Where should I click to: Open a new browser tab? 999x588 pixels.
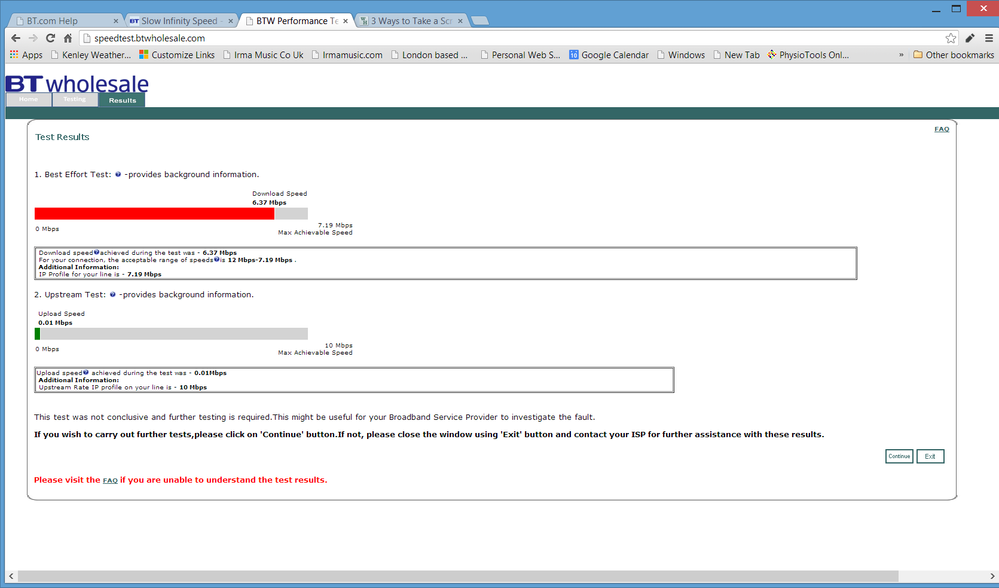click(x=480, y=21)
